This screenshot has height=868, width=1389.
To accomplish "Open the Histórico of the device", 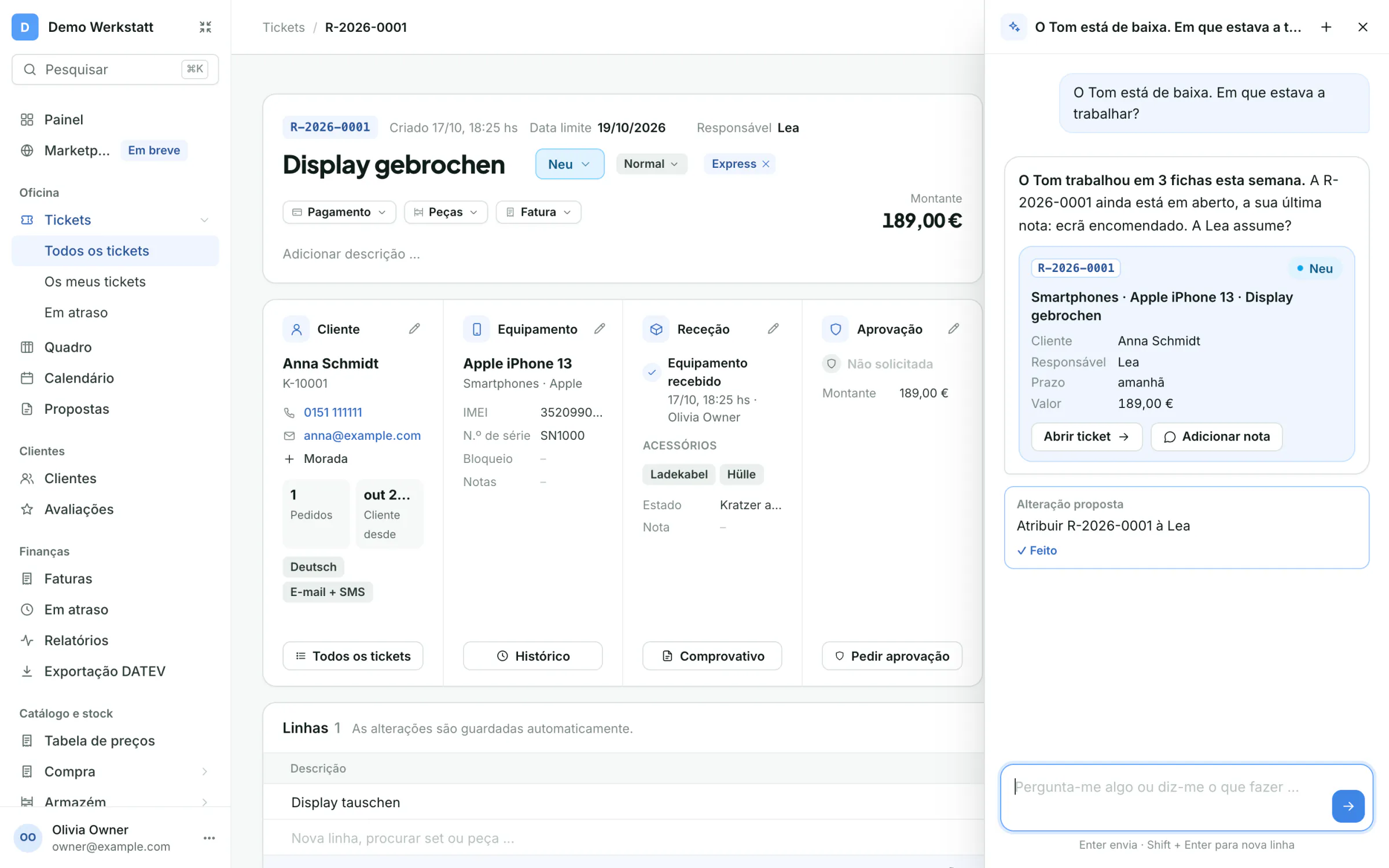I will pos(532,656).
